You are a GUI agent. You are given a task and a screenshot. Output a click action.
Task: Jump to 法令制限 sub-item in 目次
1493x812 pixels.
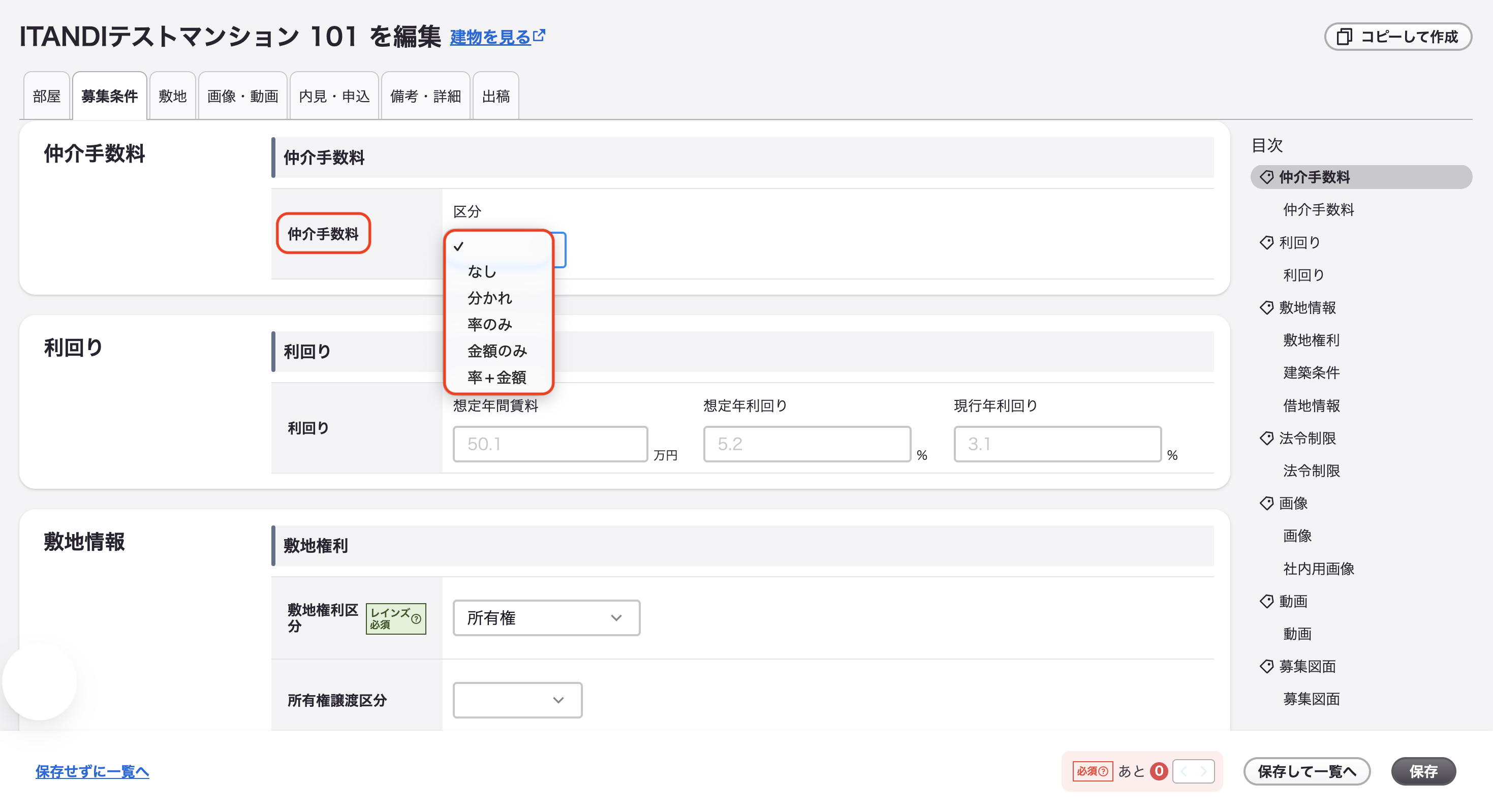pyautogui.click(x=1312, y=471)
